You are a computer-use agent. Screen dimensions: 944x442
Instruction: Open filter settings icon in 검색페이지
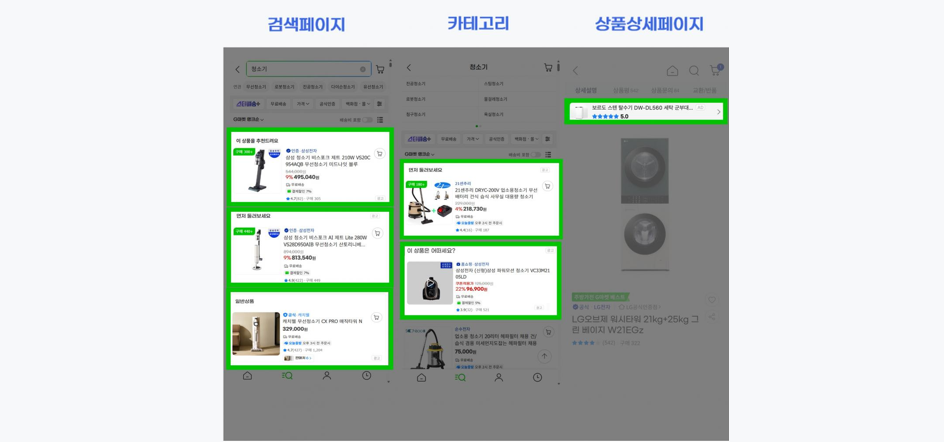(x=379, y=104)
